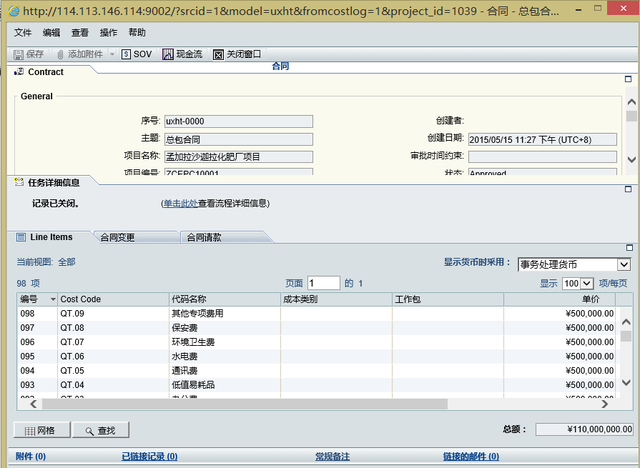Click the 成本类别 column header

[x=336, y=299]
